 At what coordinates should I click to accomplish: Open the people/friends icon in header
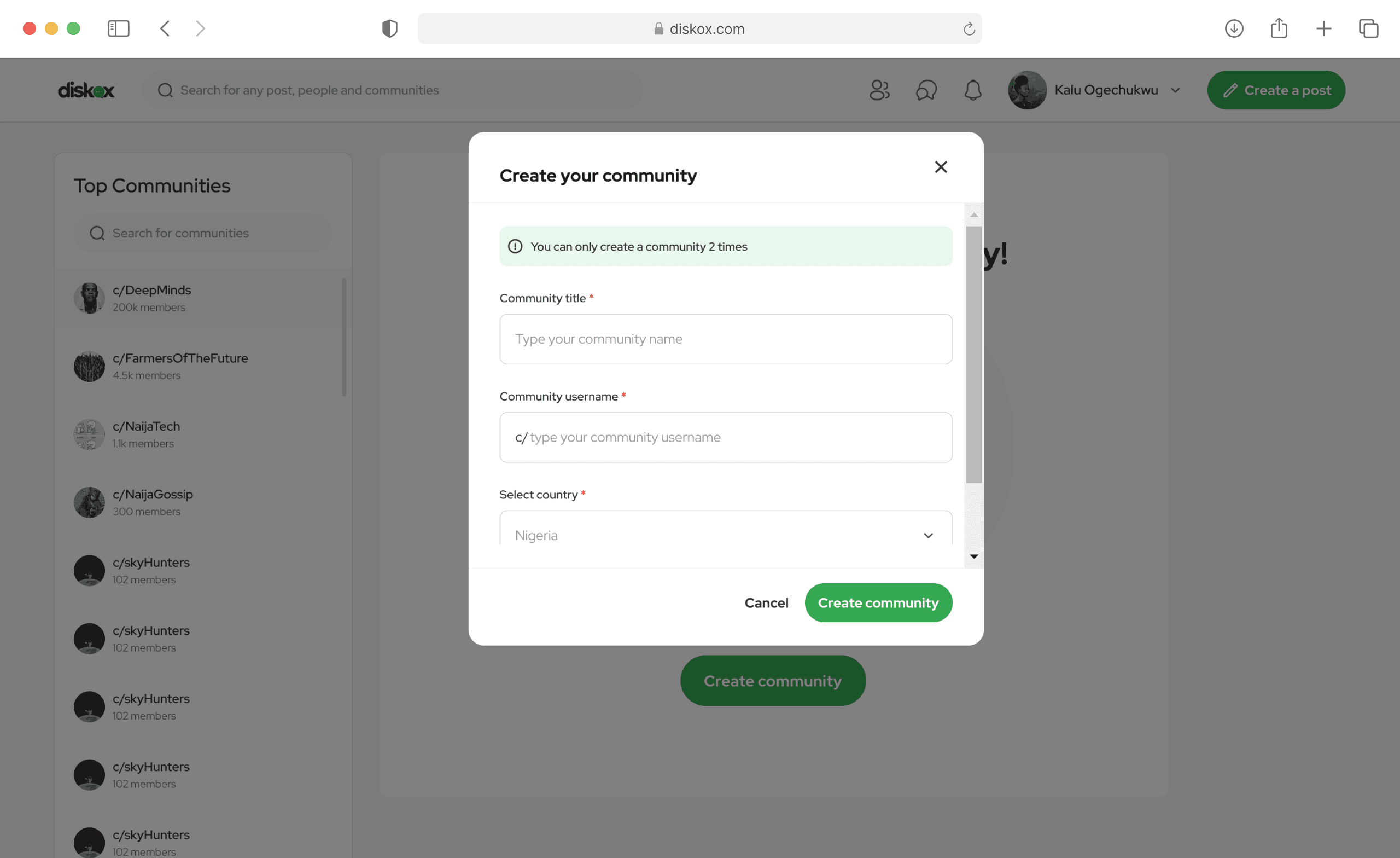click(879, 90)
